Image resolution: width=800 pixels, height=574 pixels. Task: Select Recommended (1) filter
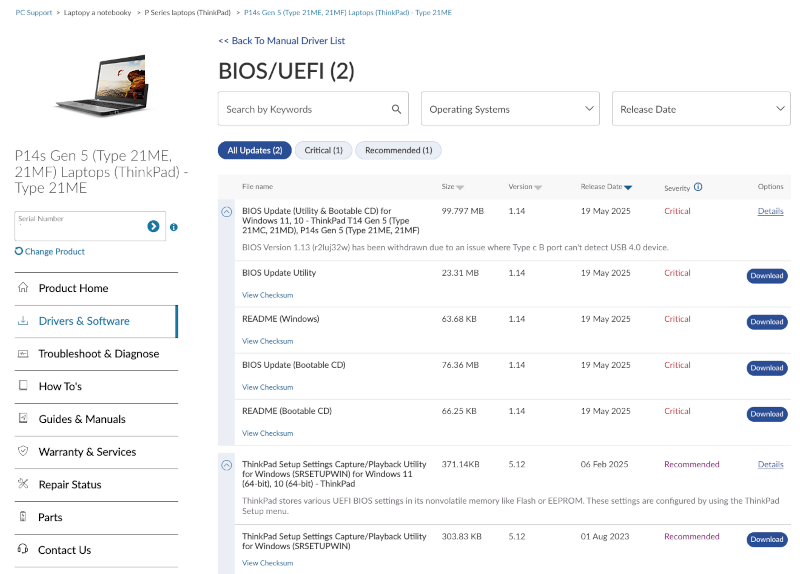398,150
